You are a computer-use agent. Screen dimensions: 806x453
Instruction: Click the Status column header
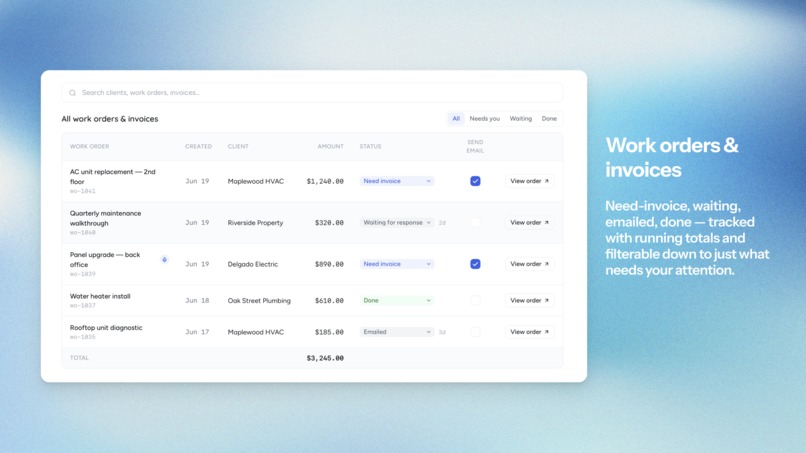click(x=371, y=147)
